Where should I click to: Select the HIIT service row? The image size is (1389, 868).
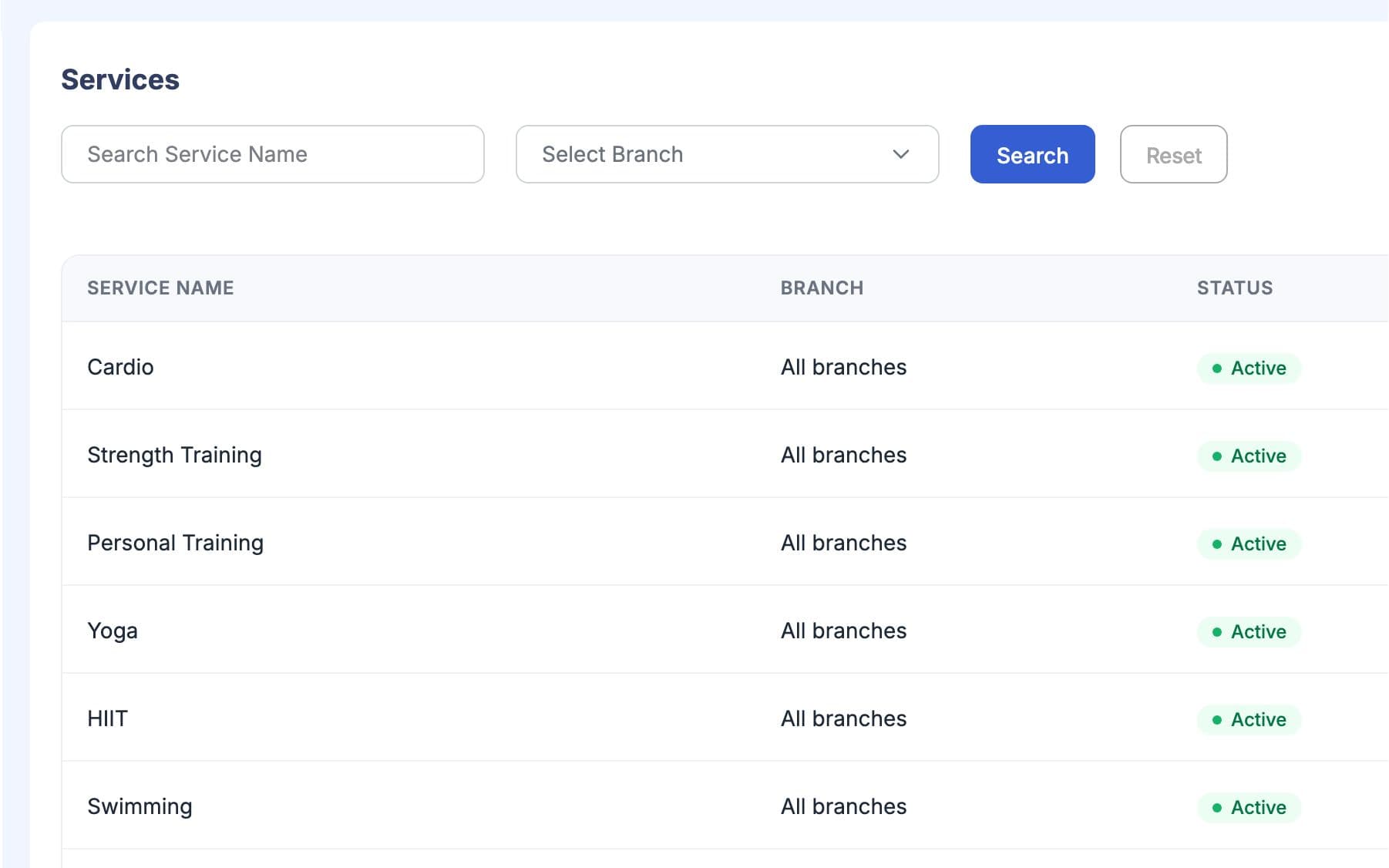[725, 718]
